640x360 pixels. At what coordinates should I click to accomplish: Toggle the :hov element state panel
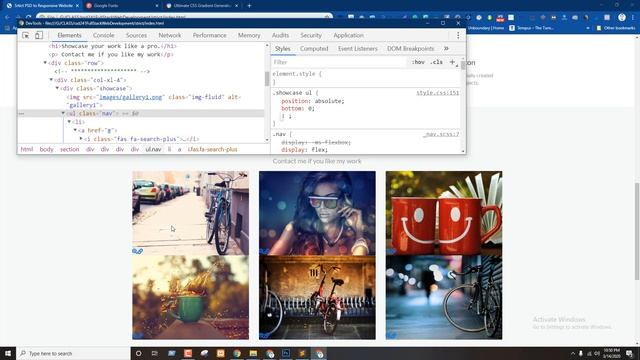point(418,62)
